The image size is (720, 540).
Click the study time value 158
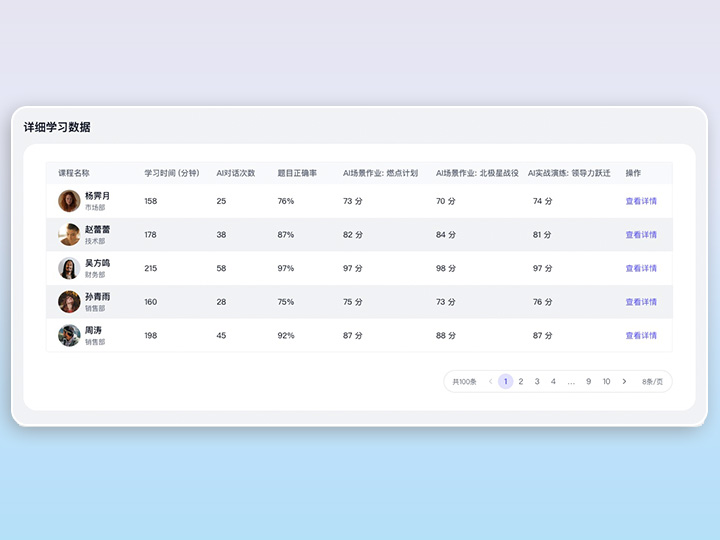pos(151,201)
